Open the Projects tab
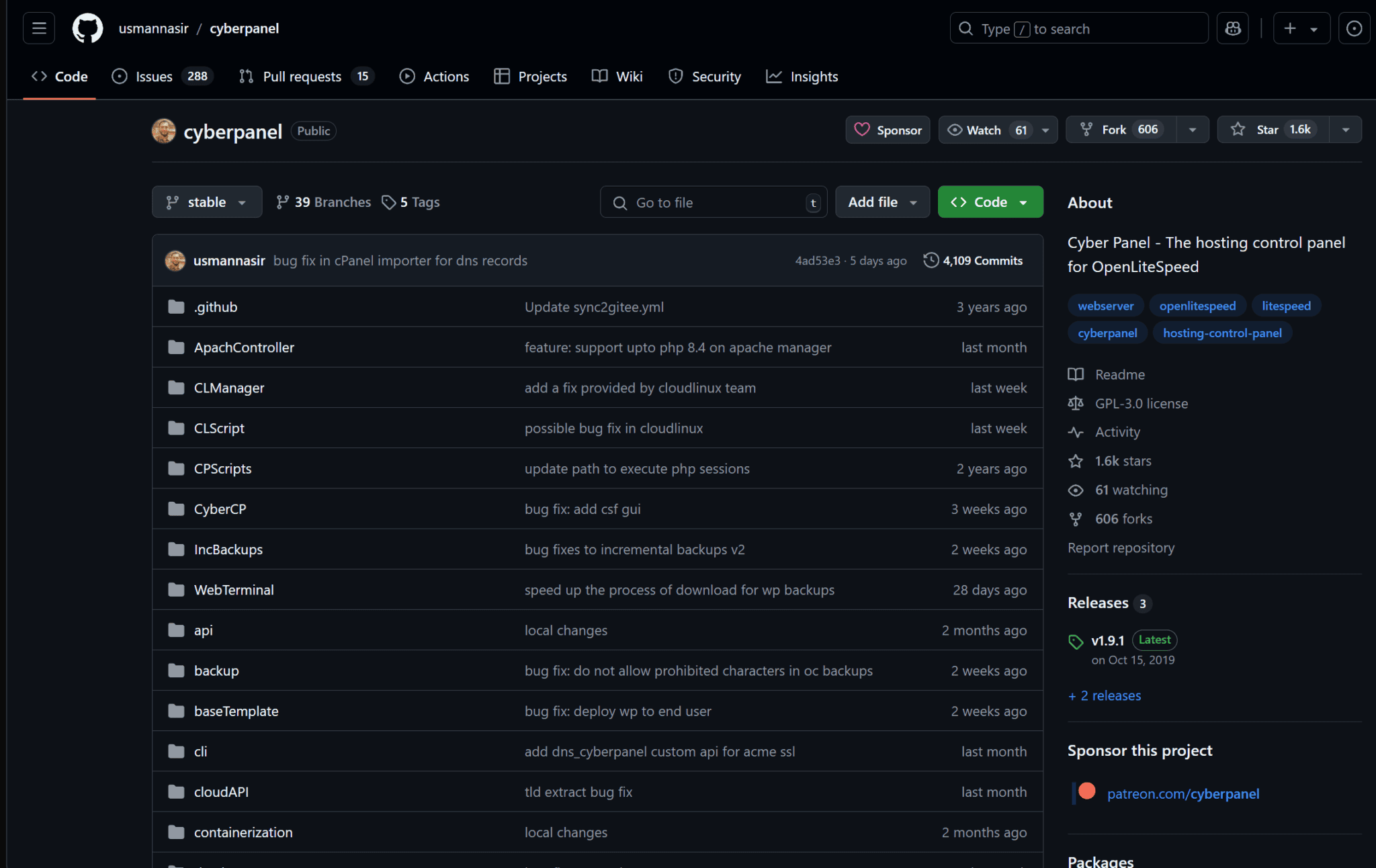 tap(530, 77)
